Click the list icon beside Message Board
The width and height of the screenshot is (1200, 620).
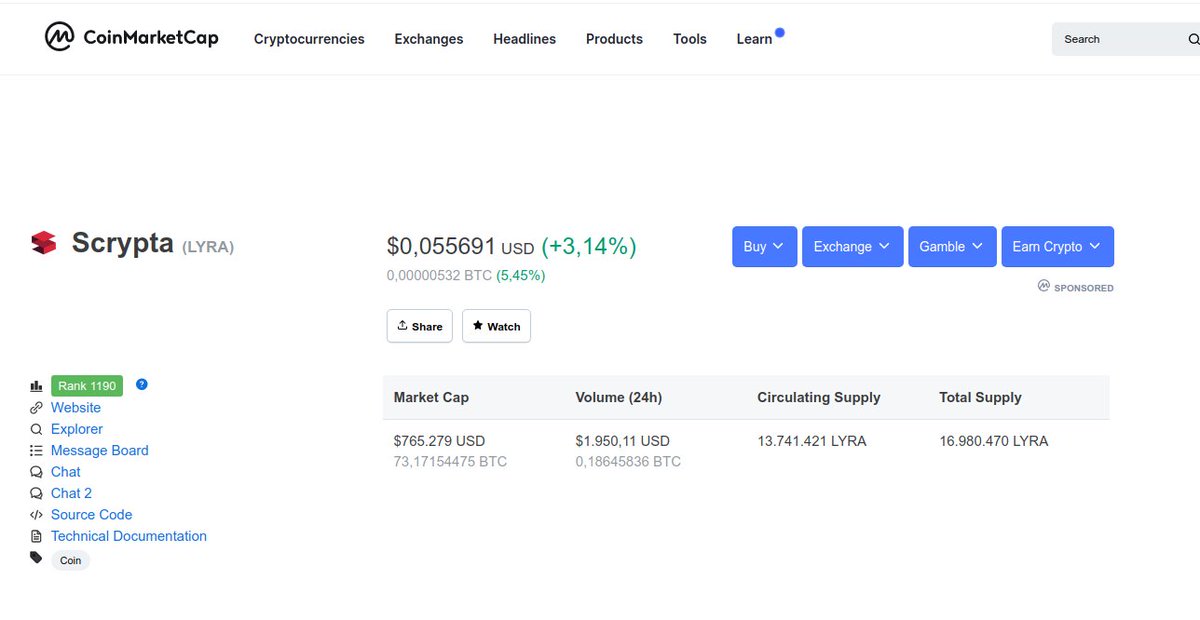[36, 451]
